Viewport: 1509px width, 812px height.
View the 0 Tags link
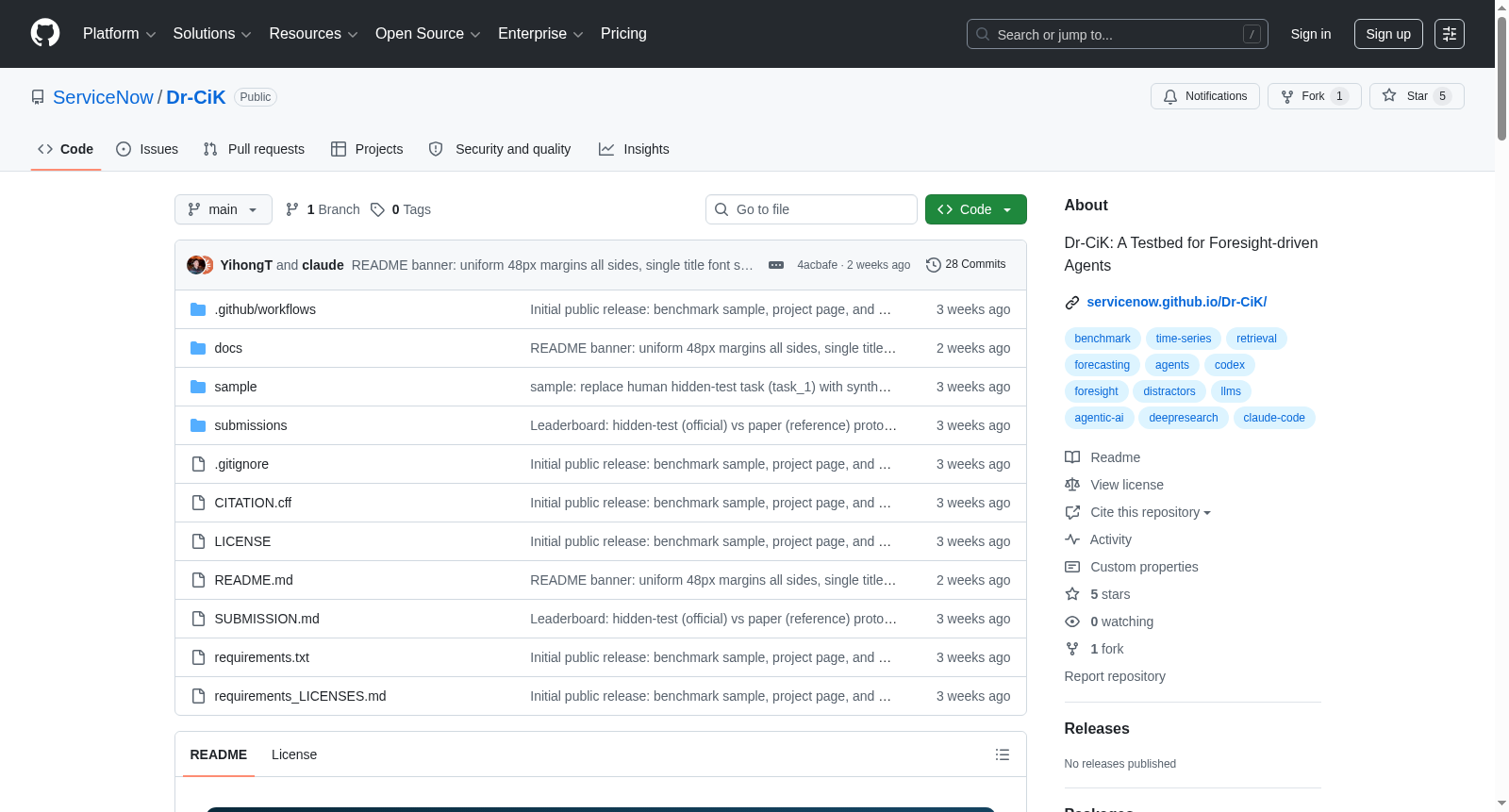[401, 209]
